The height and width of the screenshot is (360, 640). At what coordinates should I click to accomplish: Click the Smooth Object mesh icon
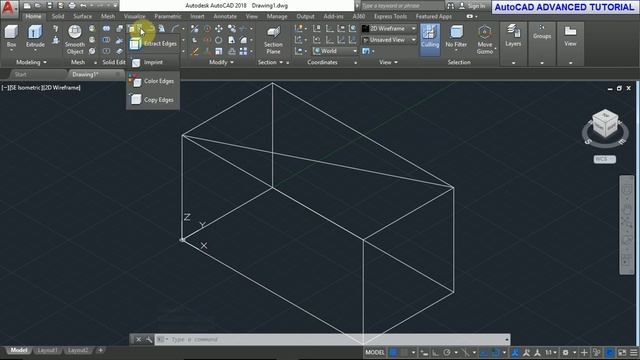click(75, 32)
